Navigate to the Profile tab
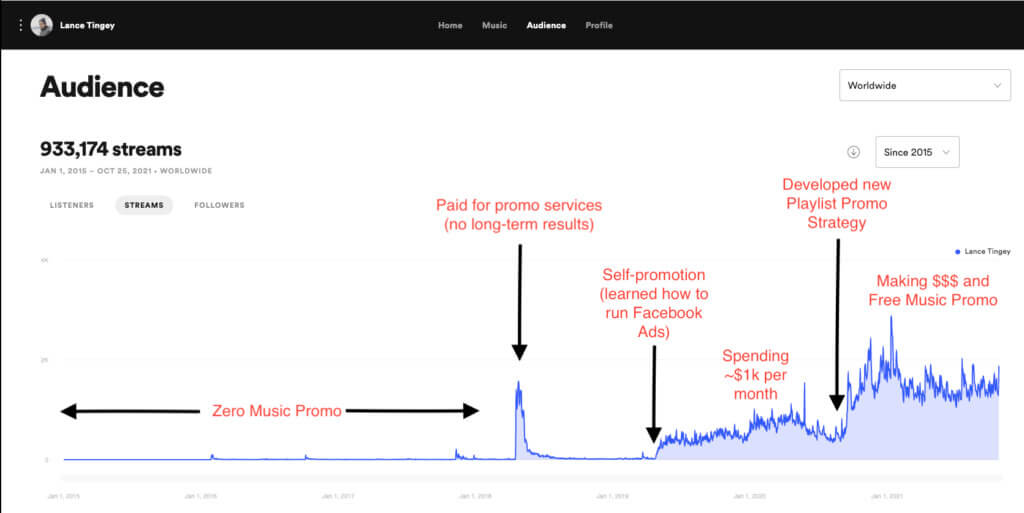1024x513 pixels. tap(599, 25)
